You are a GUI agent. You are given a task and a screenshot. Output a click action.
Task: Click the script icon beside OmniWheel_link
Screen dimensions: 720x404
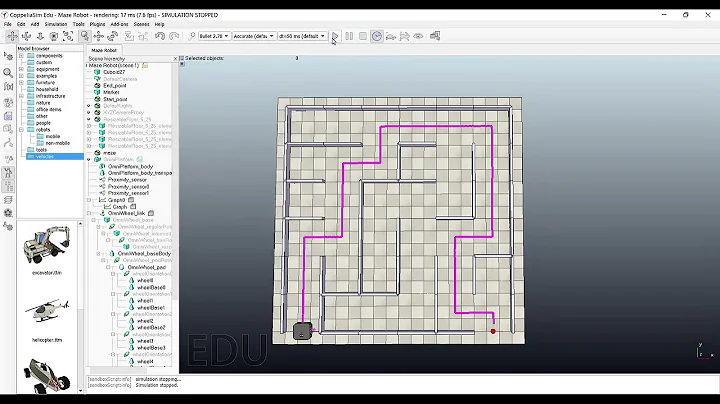point(151,213)
